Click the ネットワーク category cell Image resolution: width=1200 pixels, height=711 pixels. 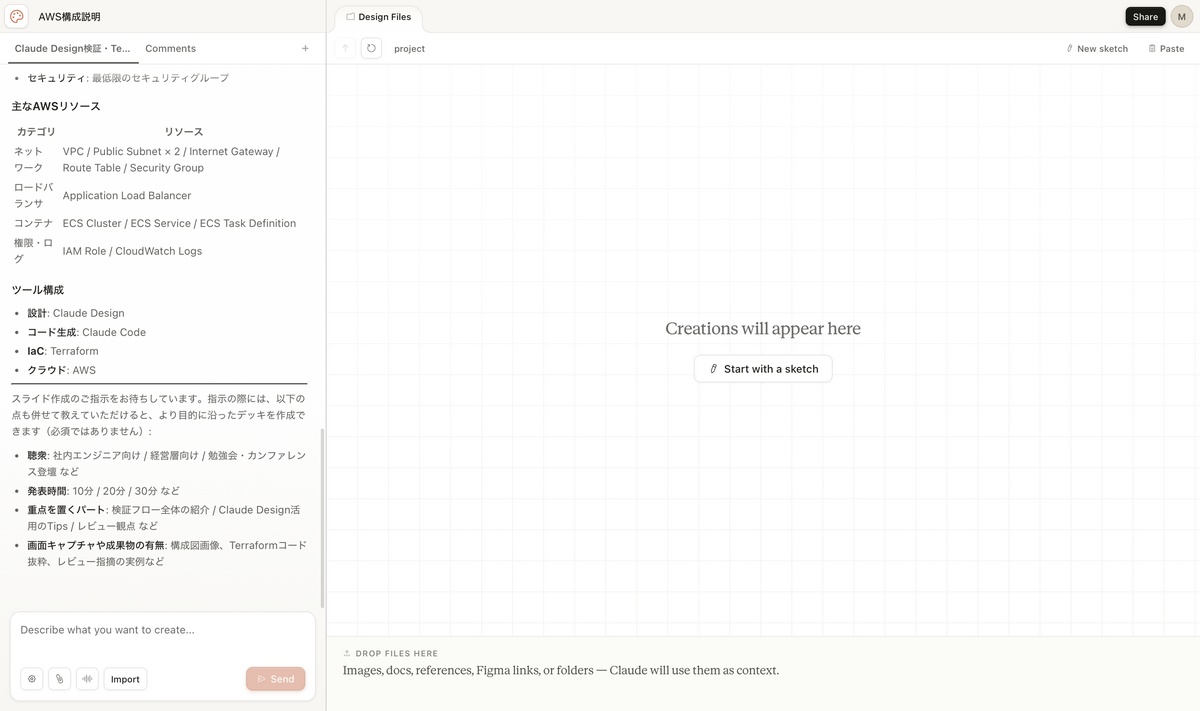tap(29, 160)
